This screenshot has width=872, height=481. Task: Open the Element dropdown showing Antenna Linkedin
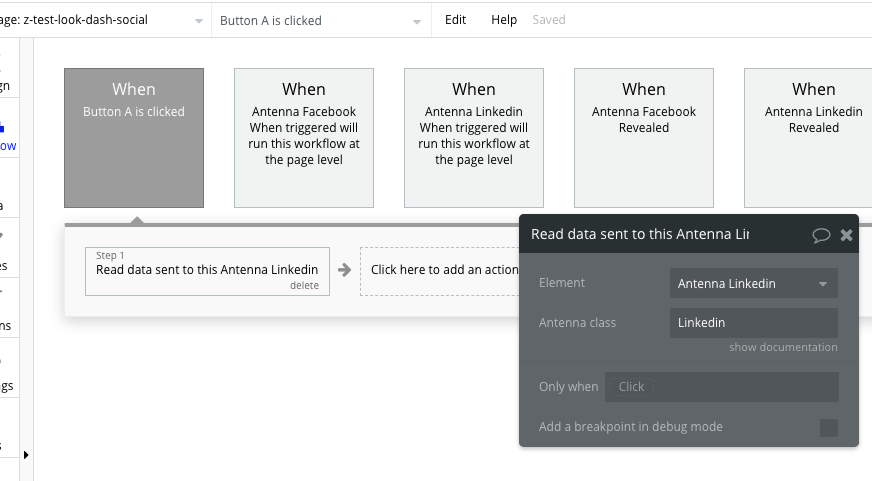click(753, 284)
